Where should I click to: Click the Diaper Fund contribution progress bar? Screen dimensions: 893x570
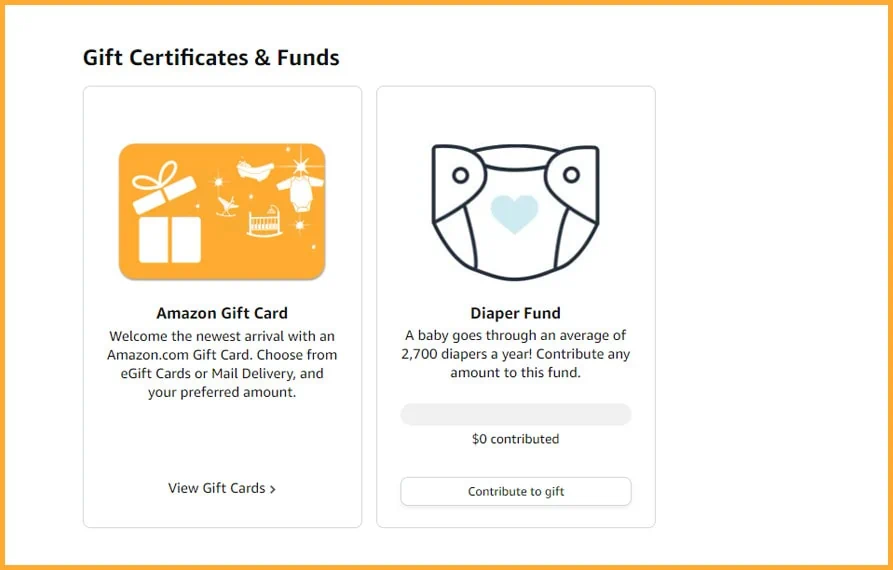pyautogui.click(x=516, y=415)
